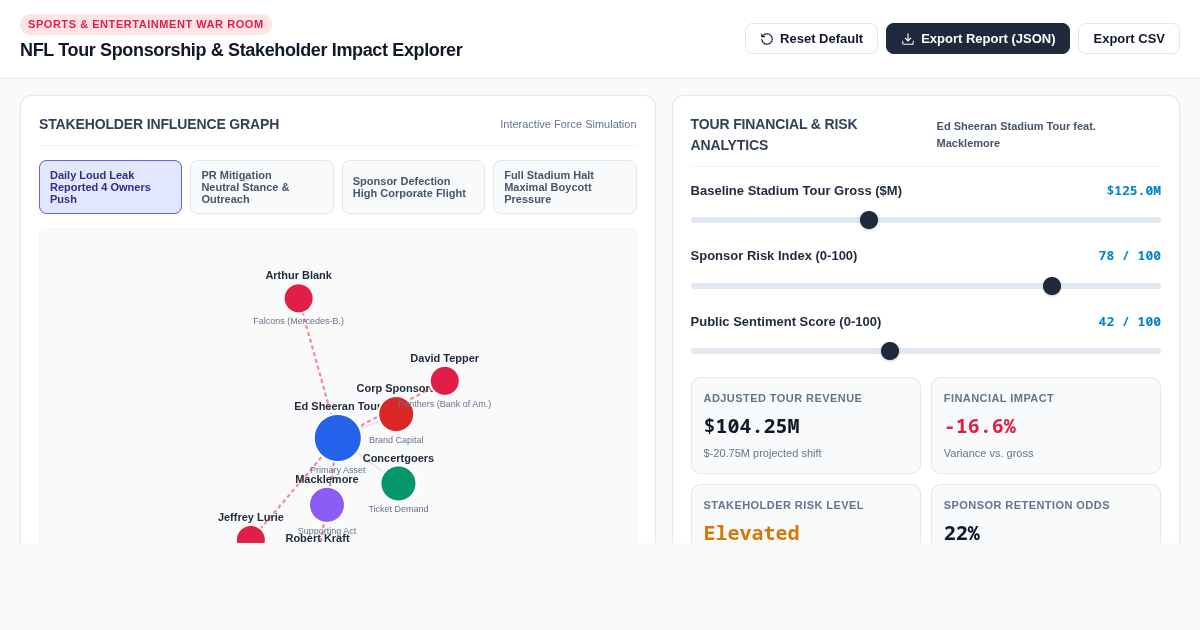Select the green Concertgoers node
Viewport: 1200px width, 630px height.
(398, 483)
